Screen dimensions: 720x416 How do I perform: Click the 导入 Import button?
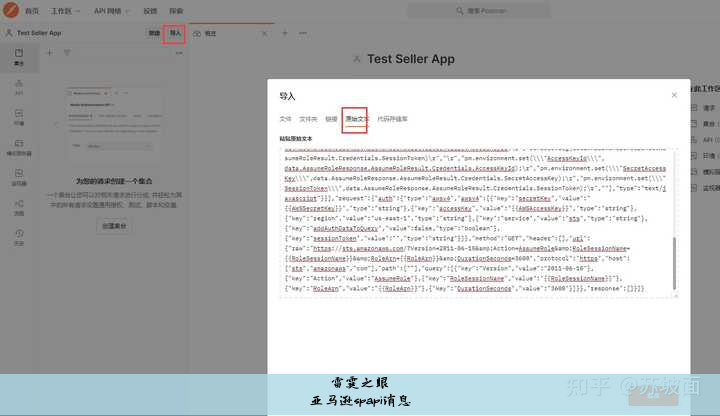[175, 33]
